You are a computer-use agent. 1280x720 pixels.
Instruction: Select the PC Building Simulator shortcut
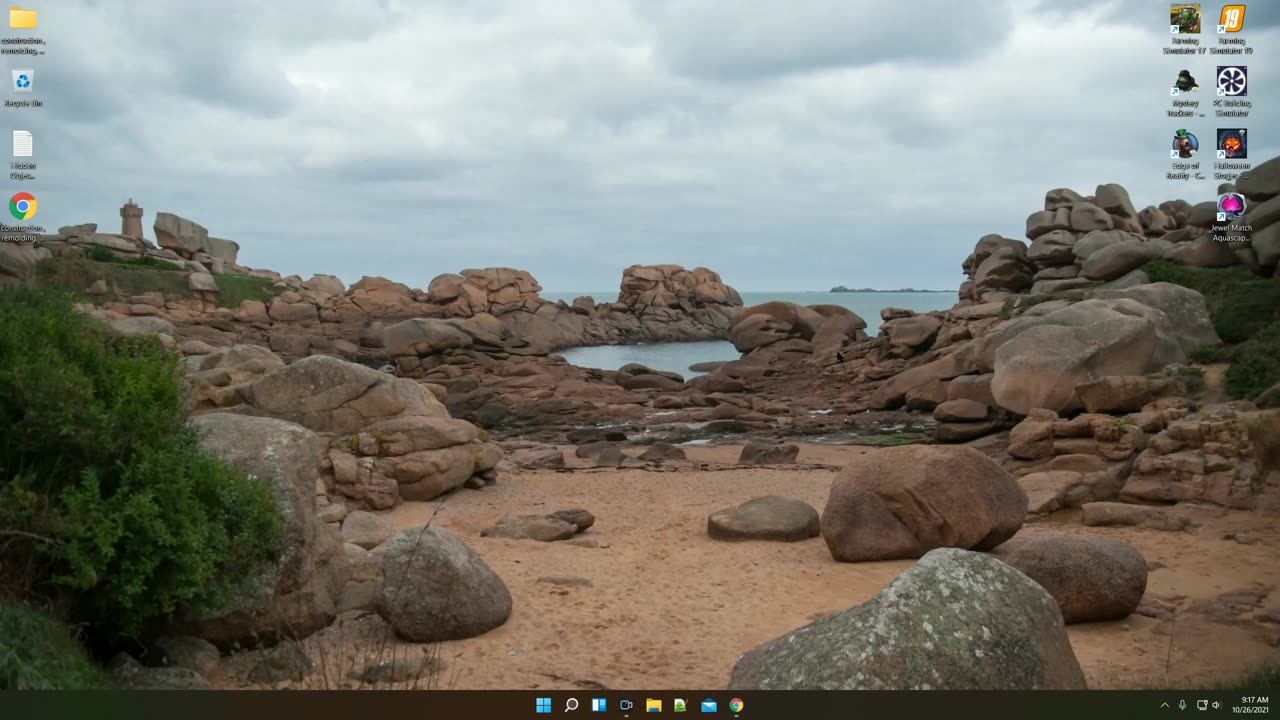[x=1232, y=92]
